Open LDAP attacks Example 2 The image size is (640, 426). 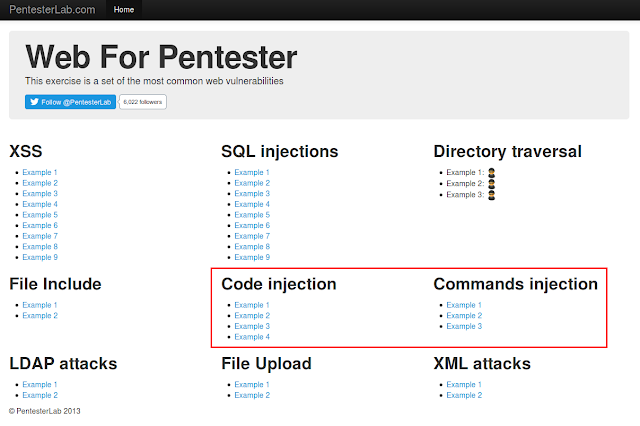(40, 395)
